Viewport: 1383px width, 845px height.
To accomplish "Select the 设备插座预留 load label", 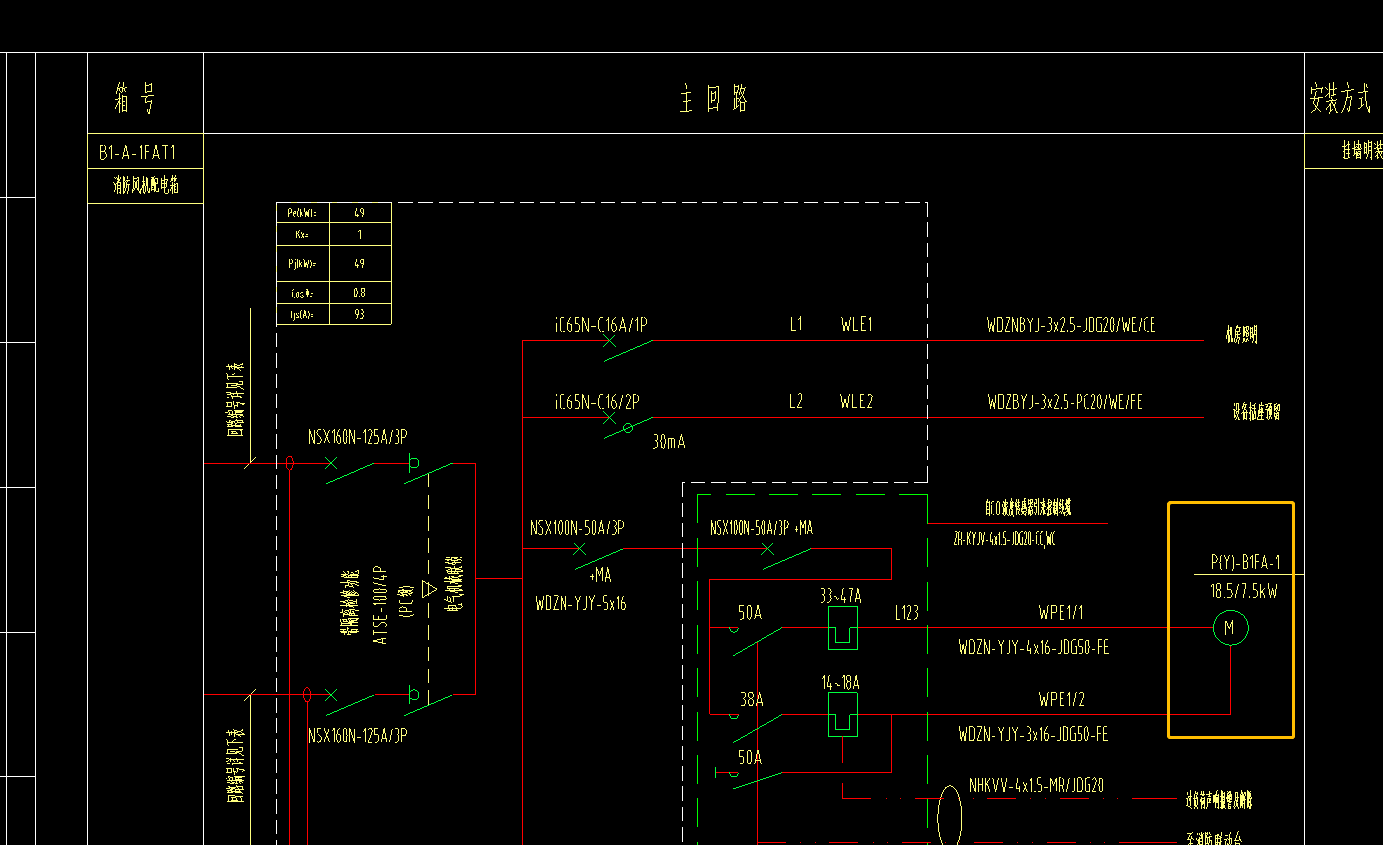I will [1257, 412].
